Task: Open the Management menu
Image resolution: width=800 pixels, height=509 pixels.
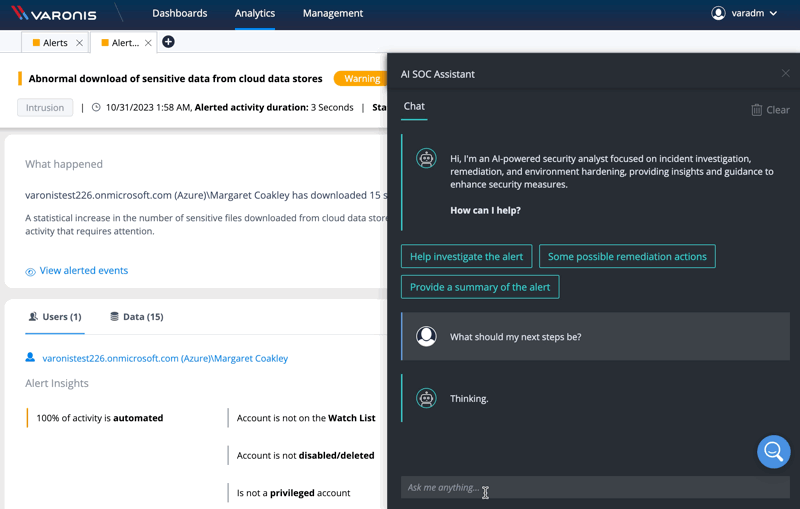Action: (x=332, y=14)
